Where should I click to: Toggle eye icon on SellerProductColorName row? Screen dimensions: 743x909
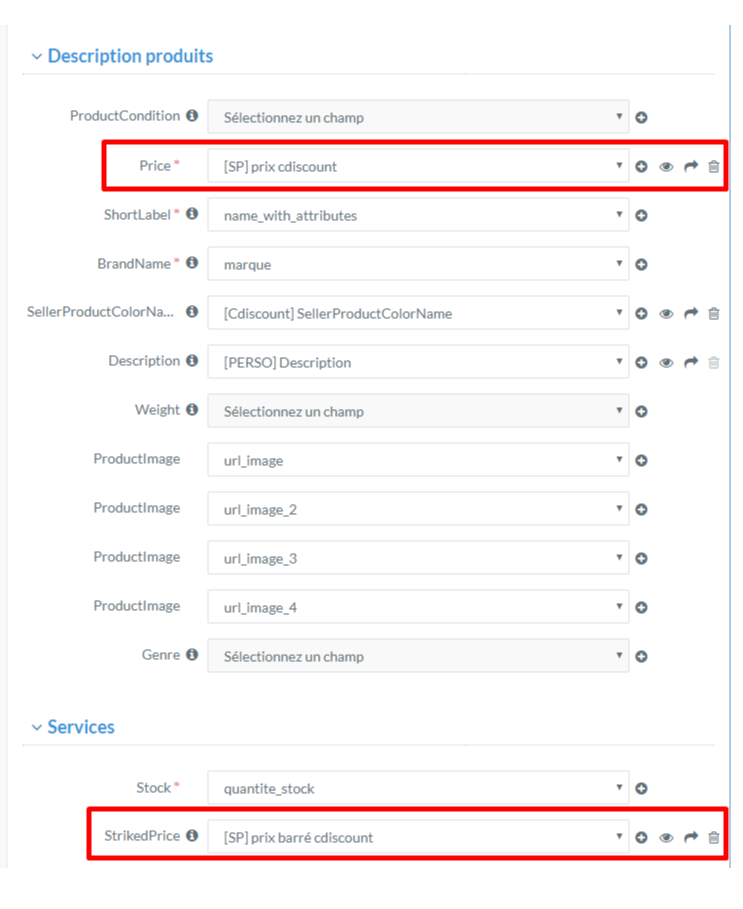(666, 314)
